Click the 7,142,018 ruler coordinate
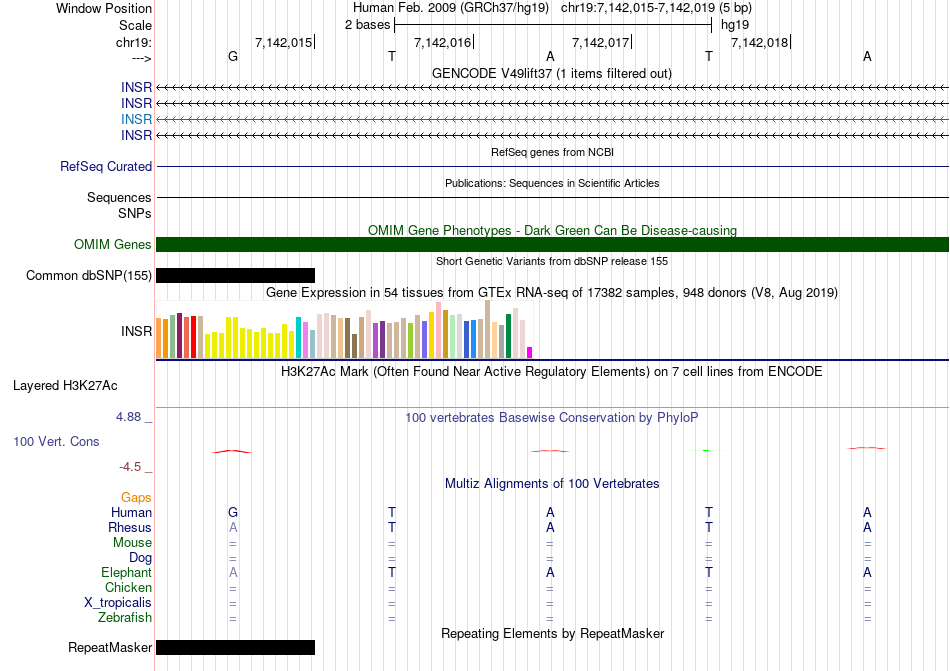 pos(759,42)
